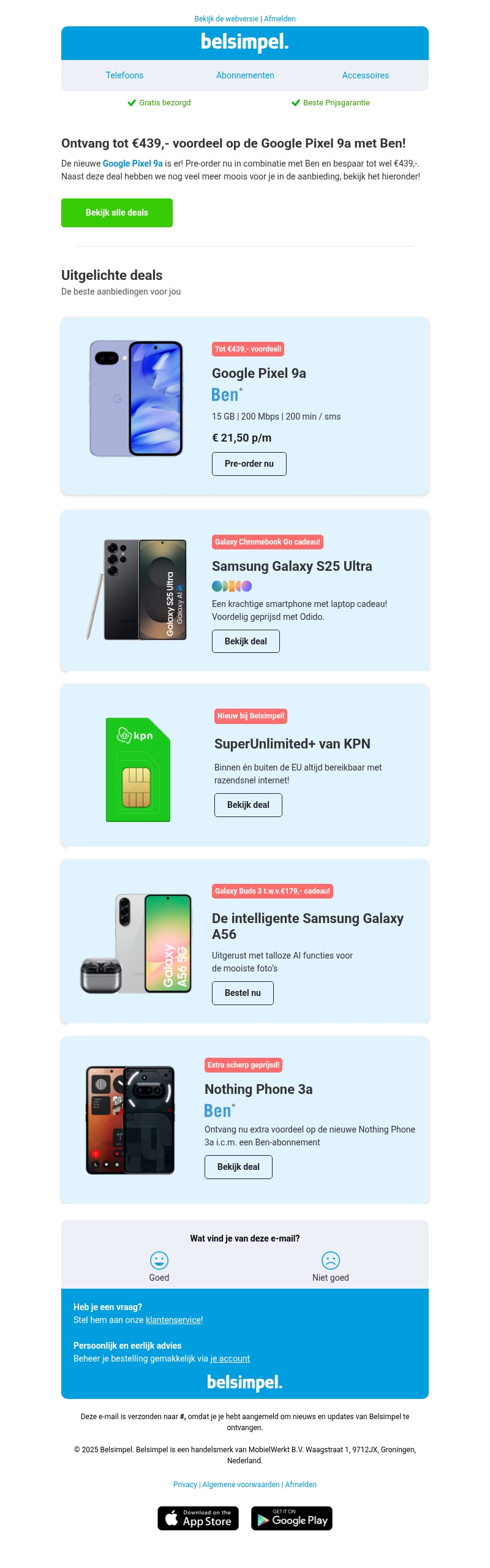View the SuperUnlimited+ van KPN deal button
The image size is (490, 1568).
(x=248, y=805)
